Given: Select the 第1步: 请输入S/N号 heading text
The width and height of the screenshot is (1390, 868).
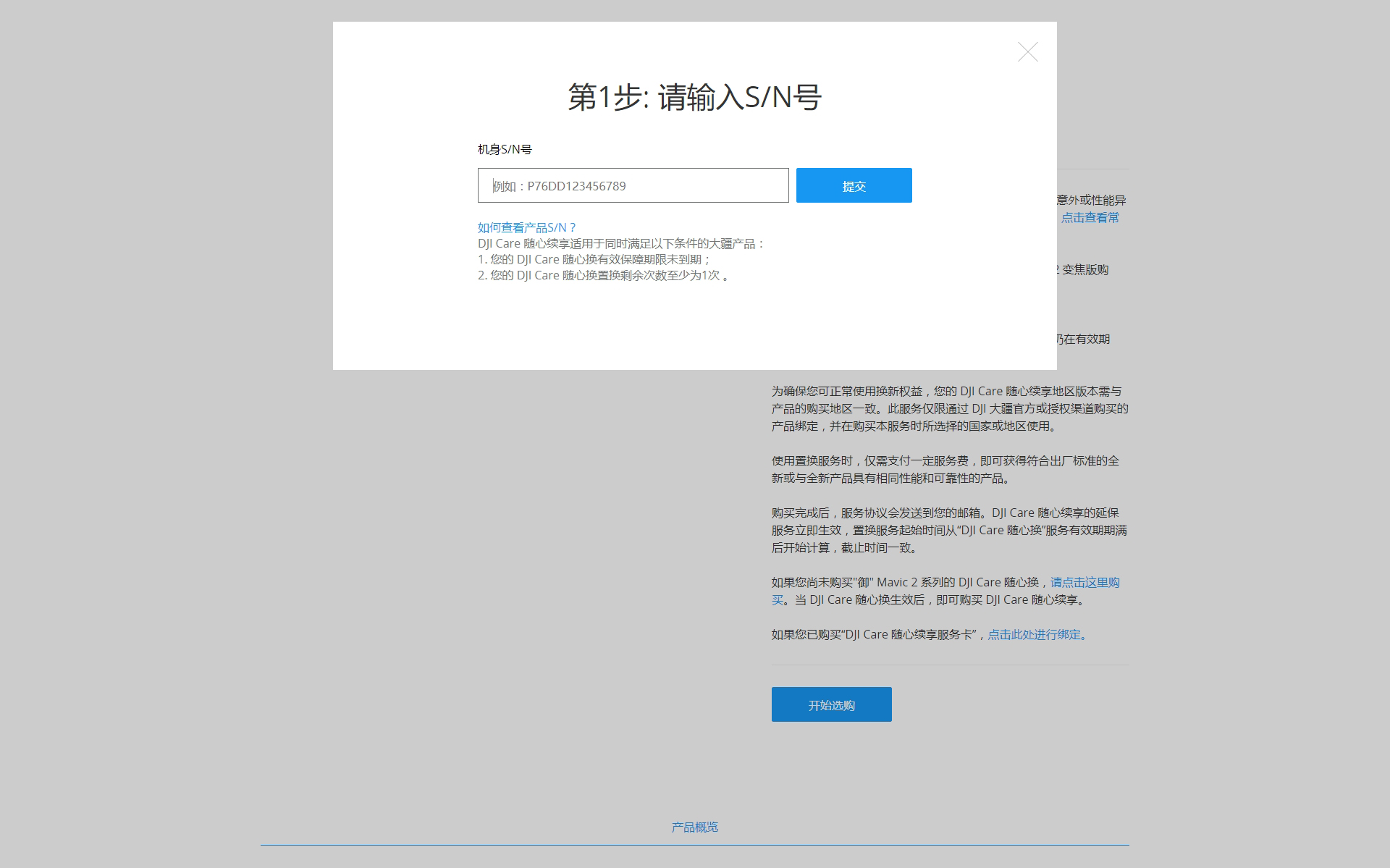Looking at the screenshot, I should click(x=694, y=97).
